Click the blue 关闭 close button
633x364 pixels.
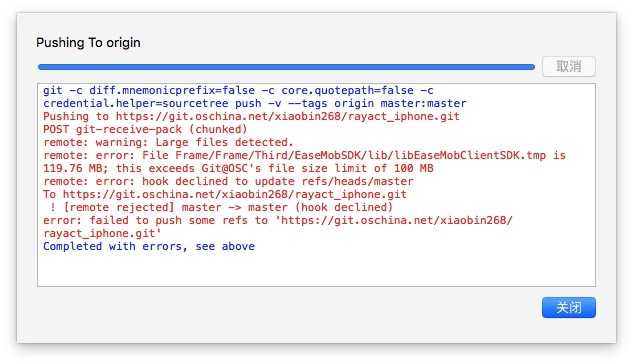point(568,308)
